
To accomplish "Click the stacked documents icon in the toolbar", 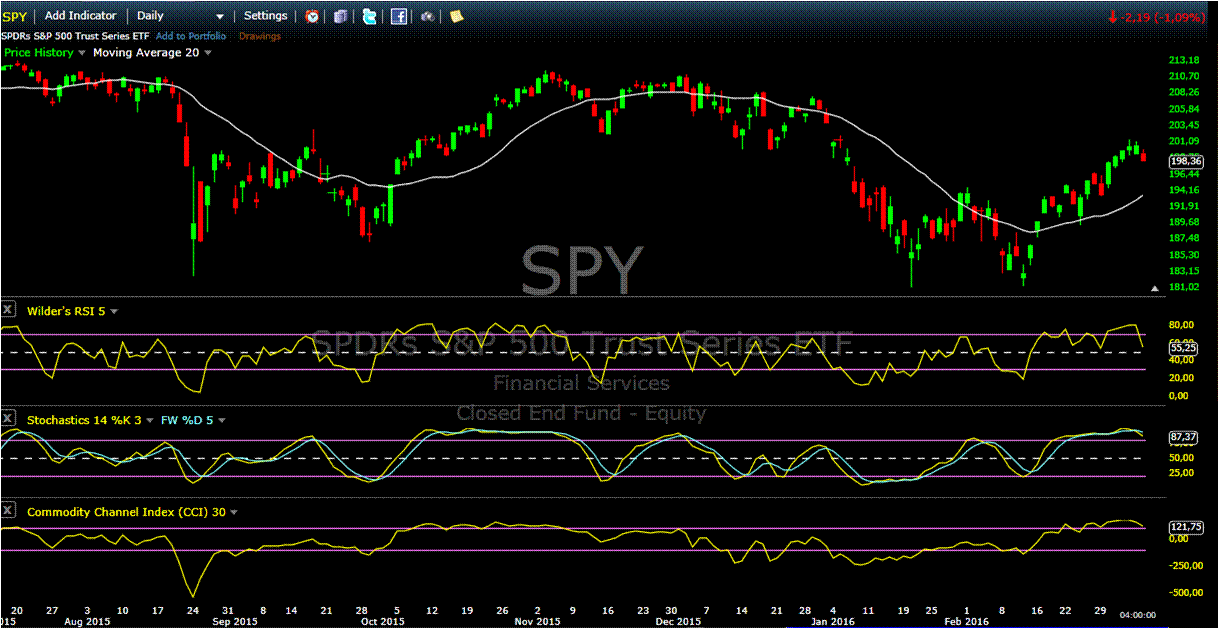I will point(342,16).
